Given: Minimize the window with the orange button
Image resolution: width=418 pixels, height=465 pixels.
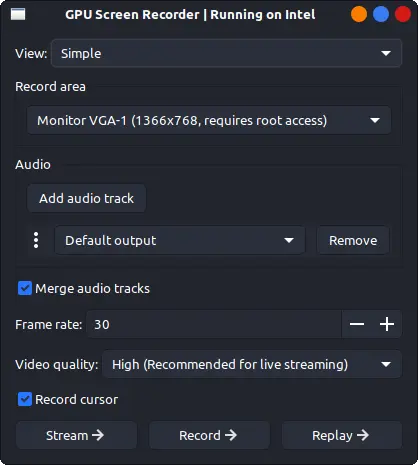Looking at the screenshot, I should [x=359, y=14].
